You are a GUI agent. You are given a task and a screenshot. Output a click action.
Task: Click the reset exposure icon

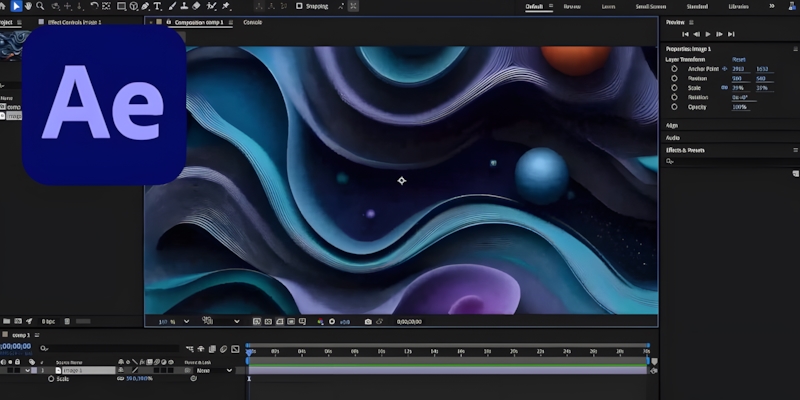332,321
